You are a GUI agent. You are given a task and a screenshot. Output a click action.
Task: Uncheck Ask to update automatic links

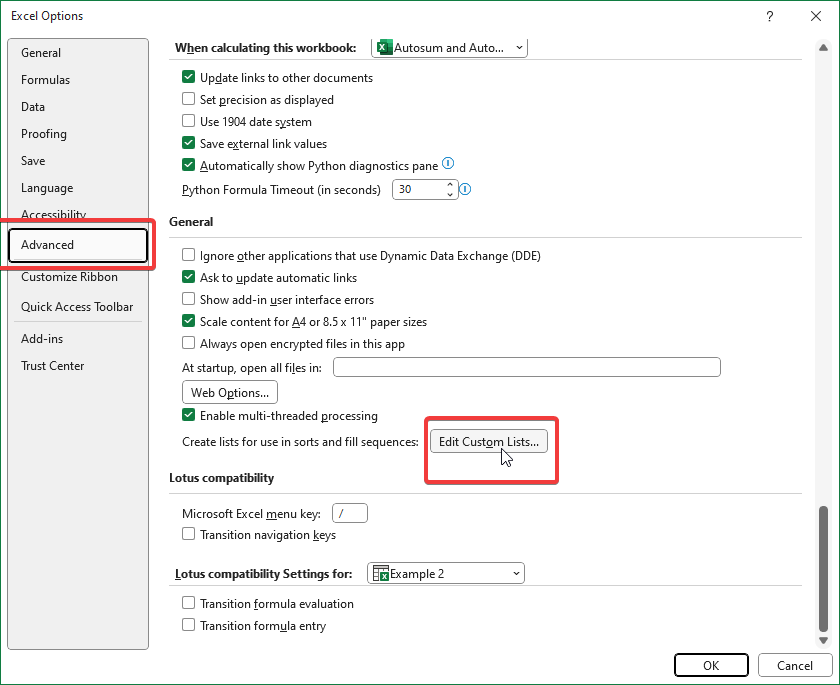click(188, 278)
